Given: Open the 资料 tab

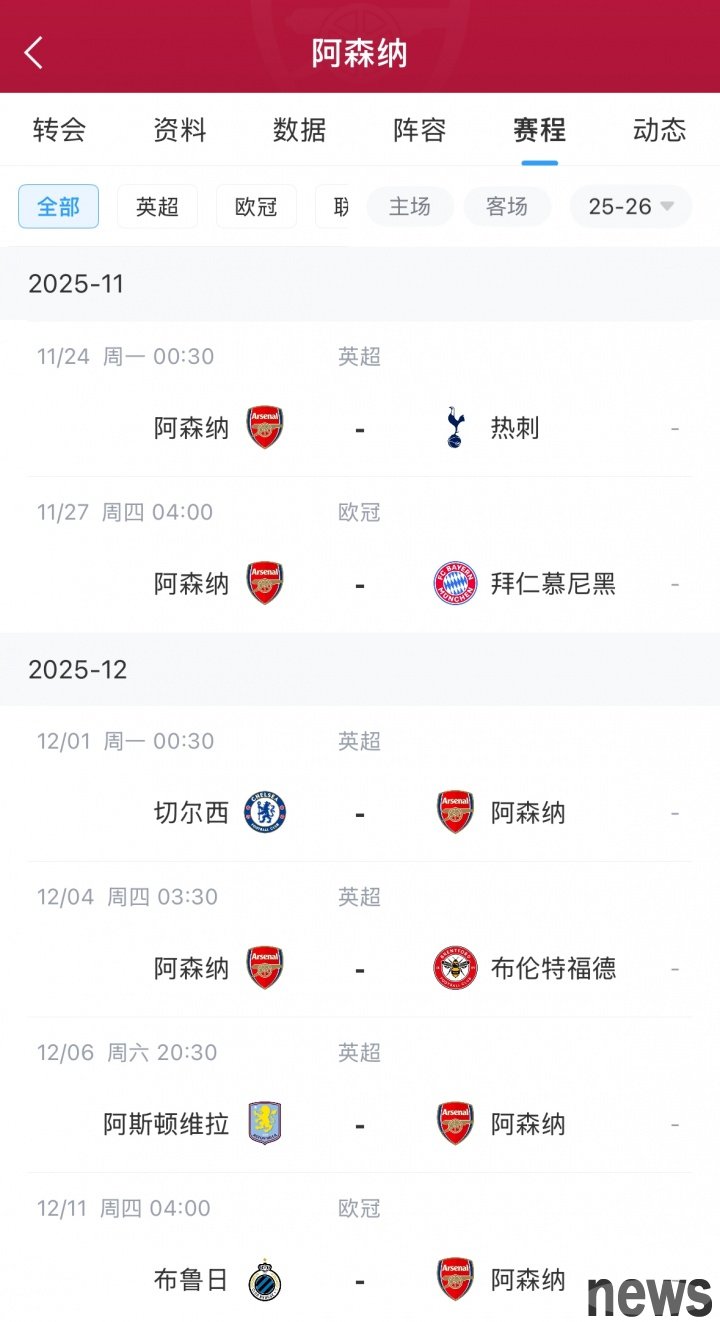Looking at the screenshot, I should (179, 130).
